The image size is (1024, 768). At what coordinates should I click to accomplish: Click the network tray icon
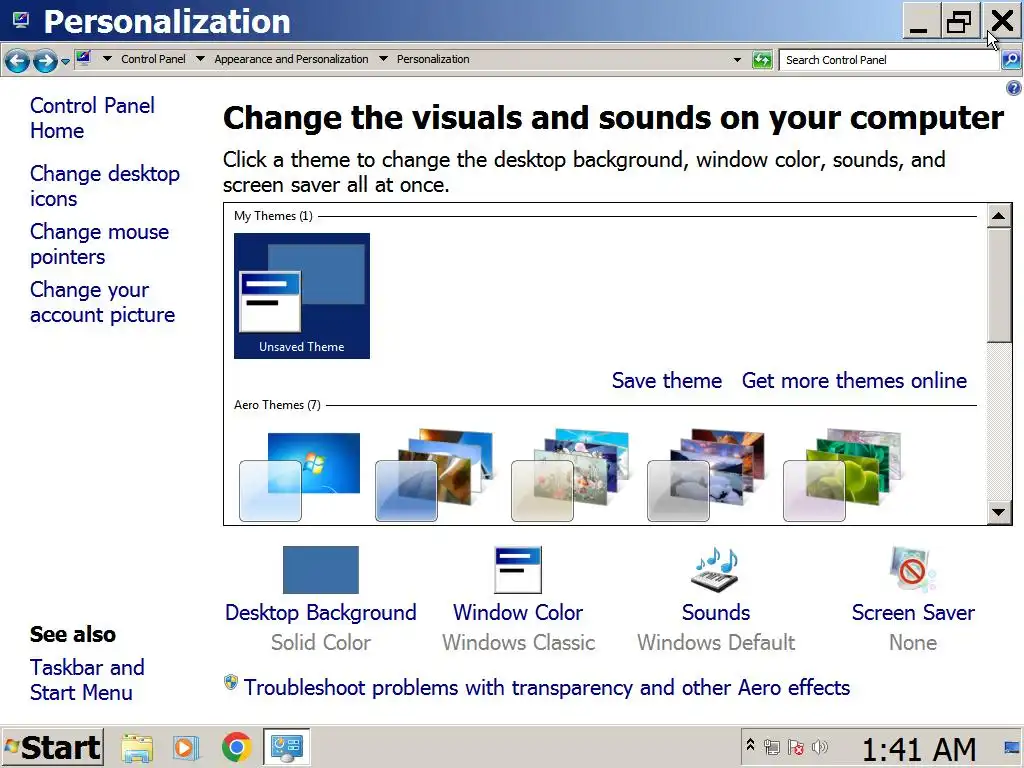(771, 747)
